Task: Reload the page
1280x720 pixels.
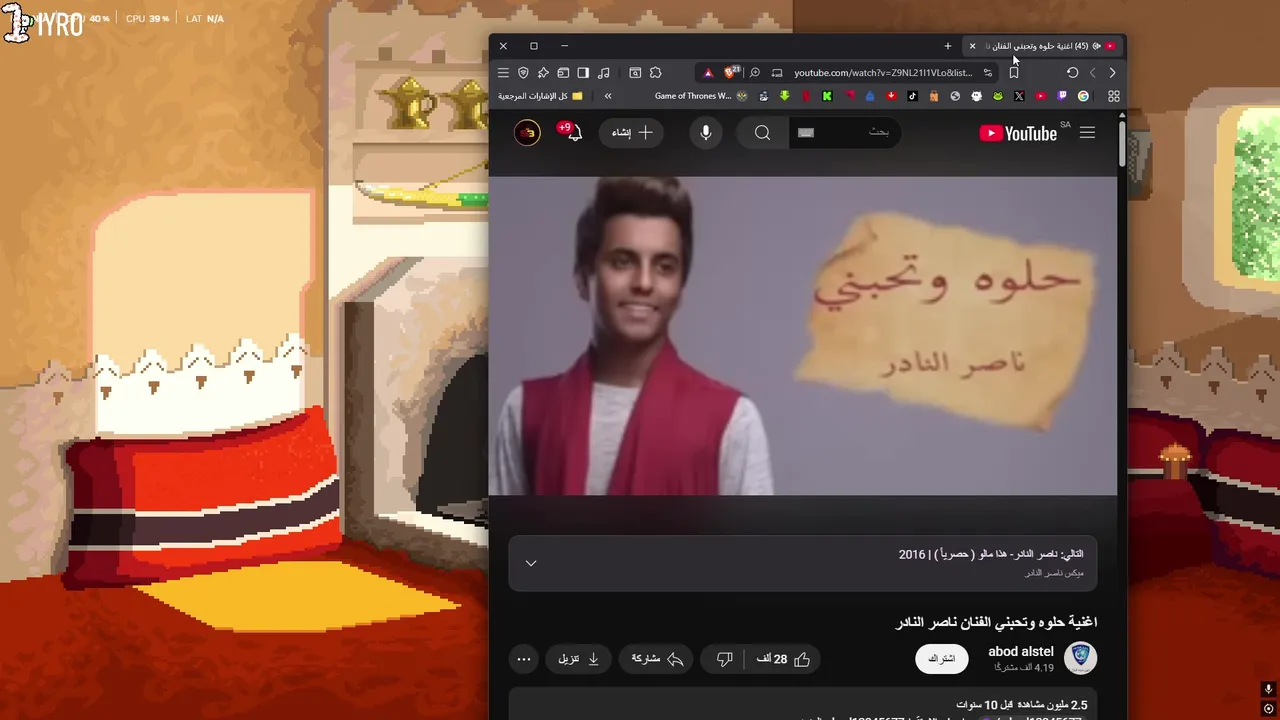Action: point(1072,73)
